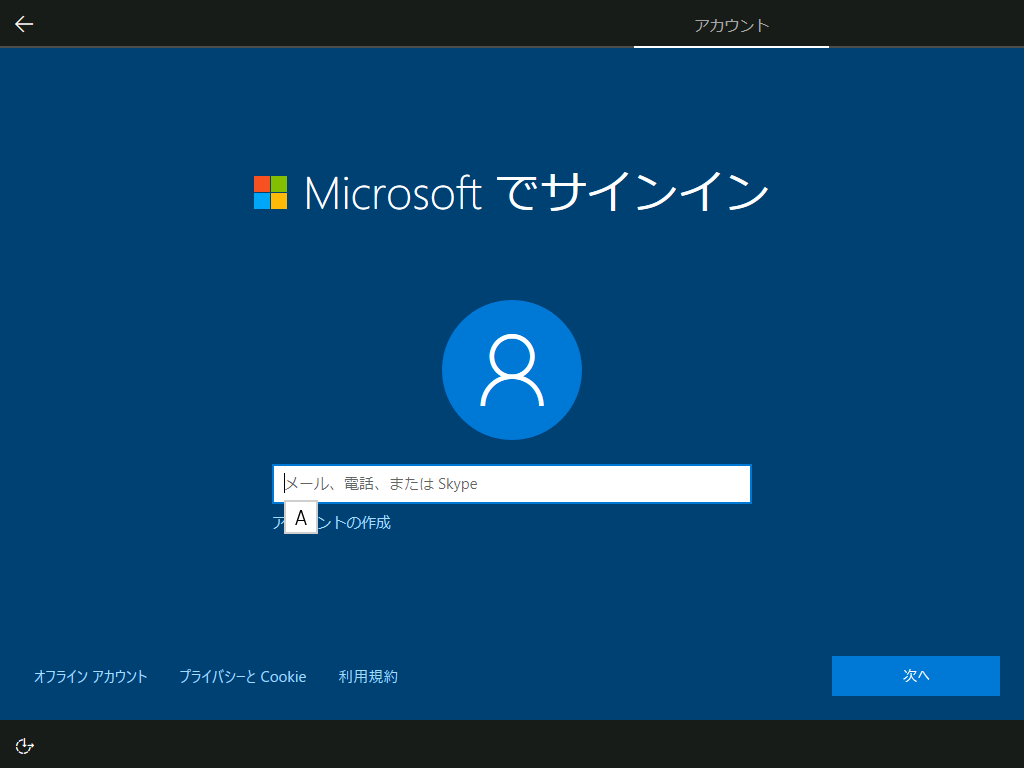Open プライバシーと Cookie link
The width and height of the screenshot is (1025, 768).
click(243, 676)
